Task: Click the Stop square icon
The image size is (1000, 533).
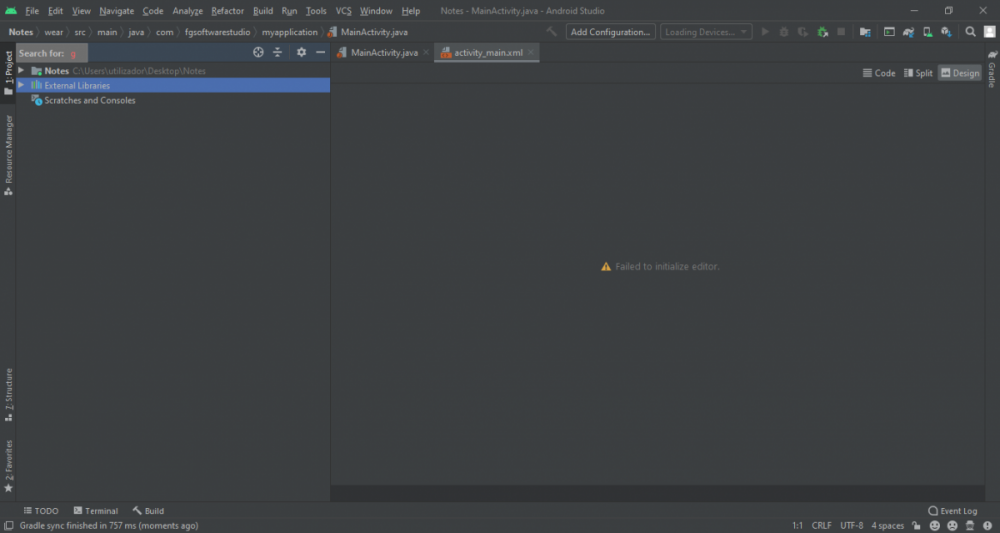Action: tap(841, 32)
